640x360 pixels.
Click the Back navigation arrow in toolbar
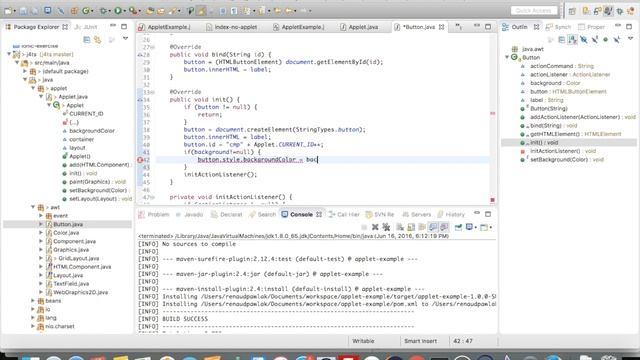tap(289, 11)
